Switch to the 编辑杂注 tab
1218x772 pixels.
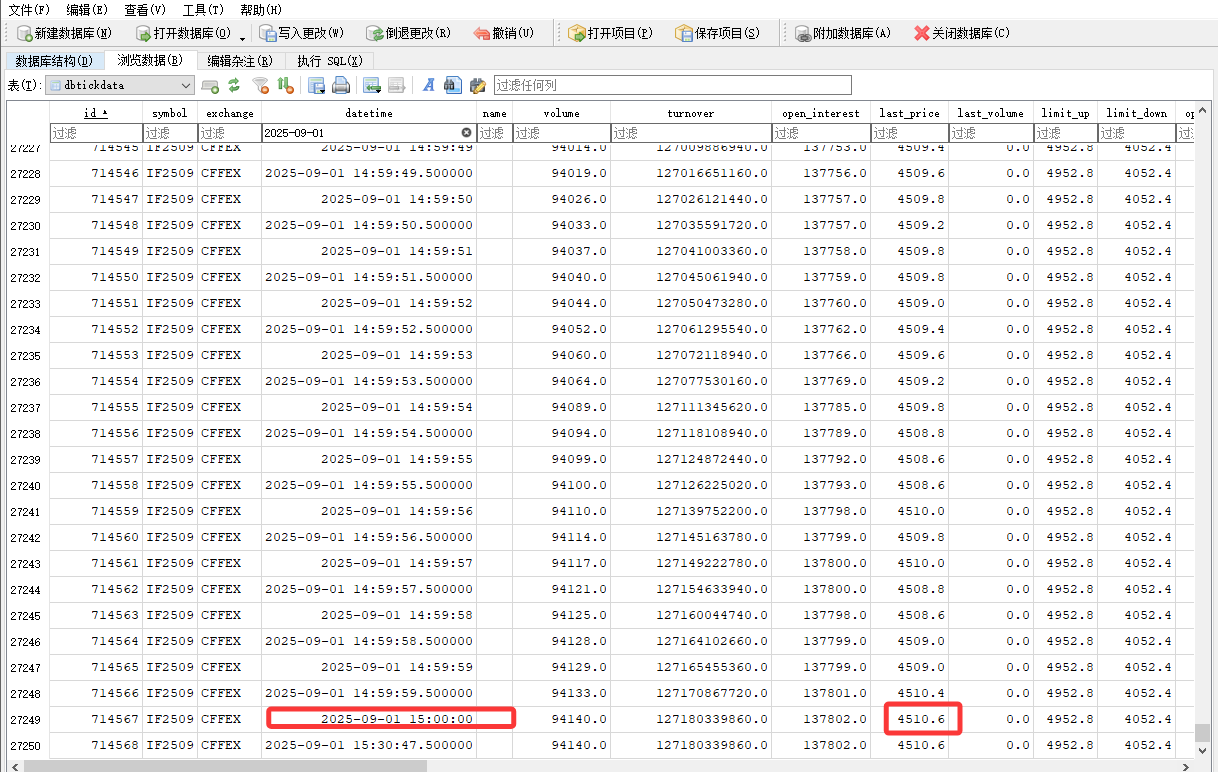click(x=240, y=61)
